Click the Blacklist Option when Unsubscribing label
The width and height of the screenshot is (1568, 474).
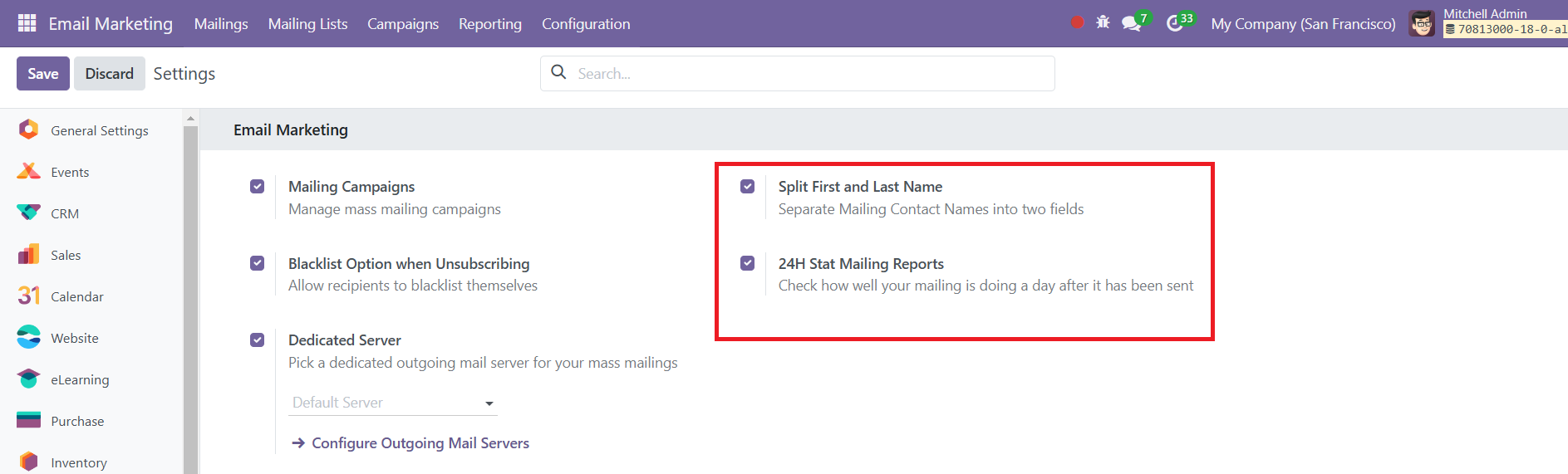(x=409, y=264)
